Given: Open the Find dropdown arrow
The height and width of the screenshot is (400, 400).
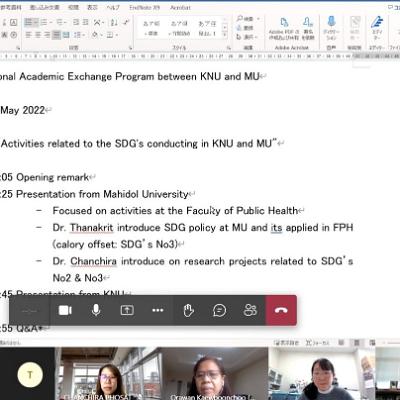Looking at the screenshot, I should point(258,19).
